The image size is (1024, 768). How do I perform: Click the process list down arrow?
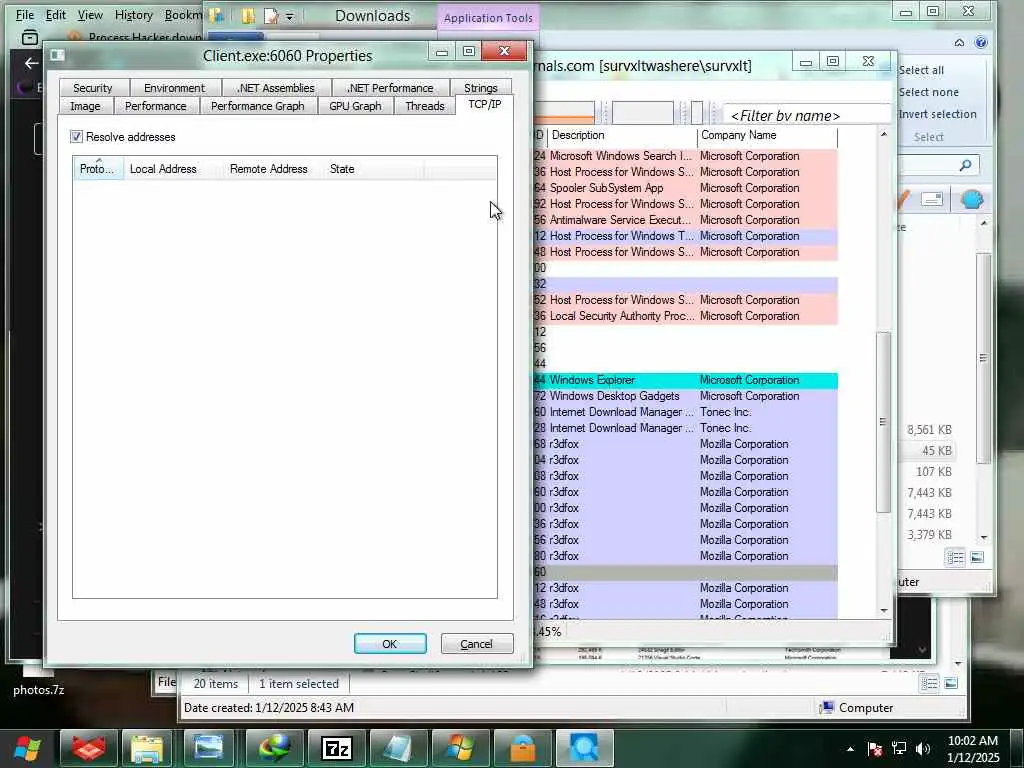click(x=884, y=611)
